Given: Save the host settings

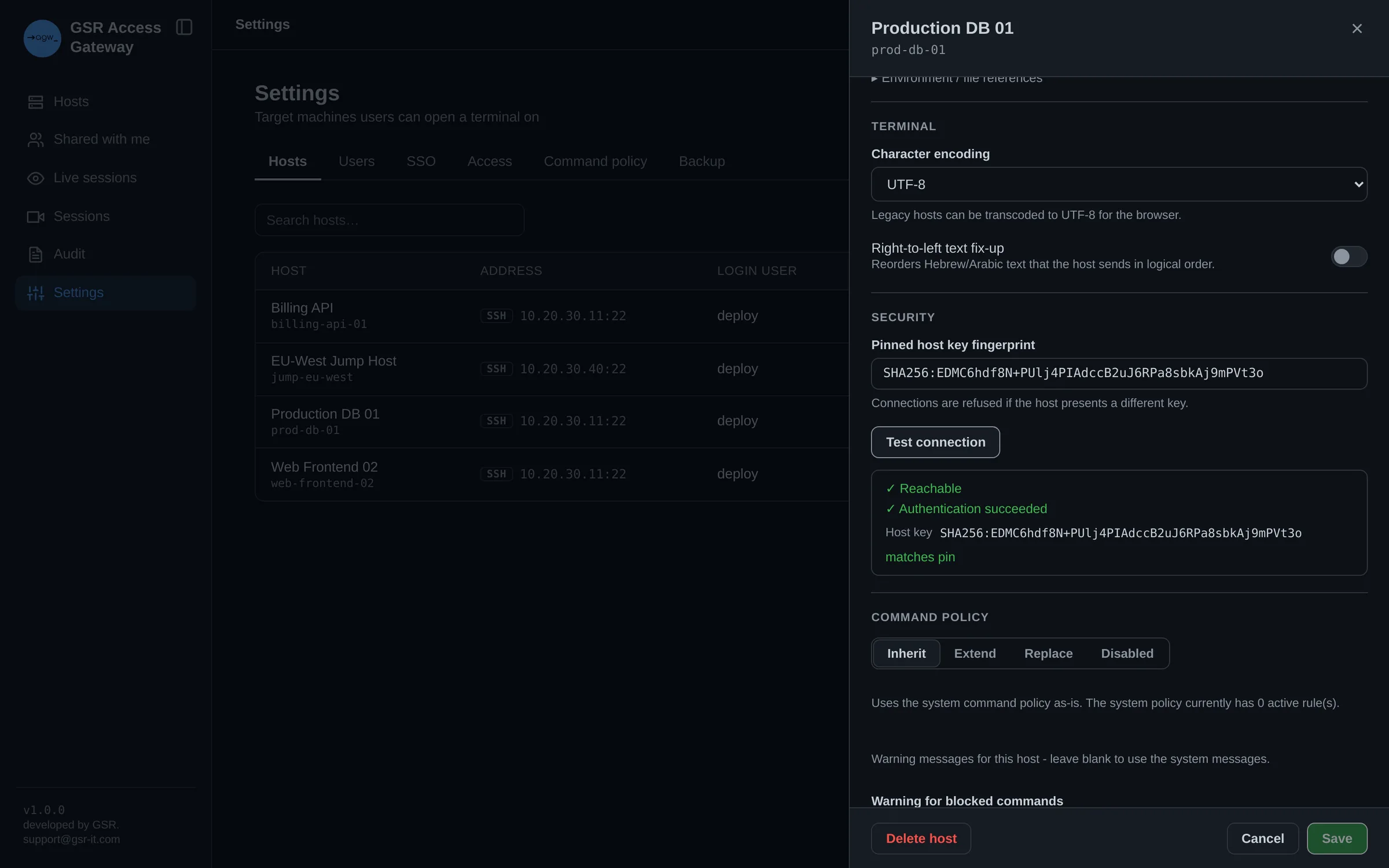Looking at the screenshot, I should tap(1337, 838).
